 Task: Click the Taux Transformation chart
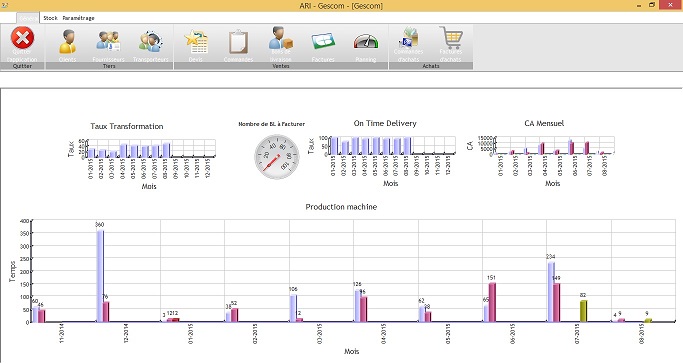142,156
